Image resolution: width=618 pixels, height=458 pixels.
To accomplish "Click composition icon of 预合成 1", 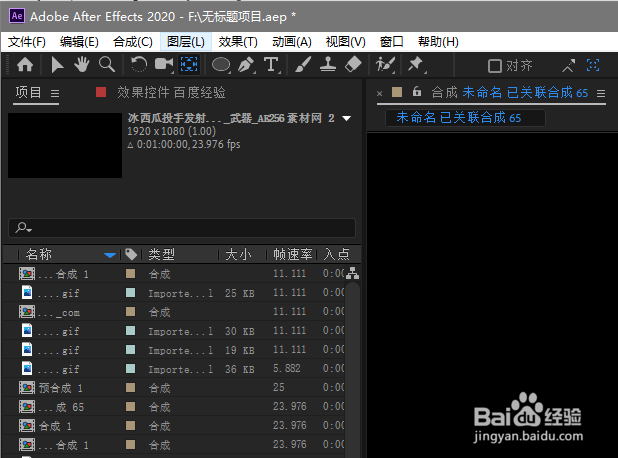I will (x=27, y=388).
